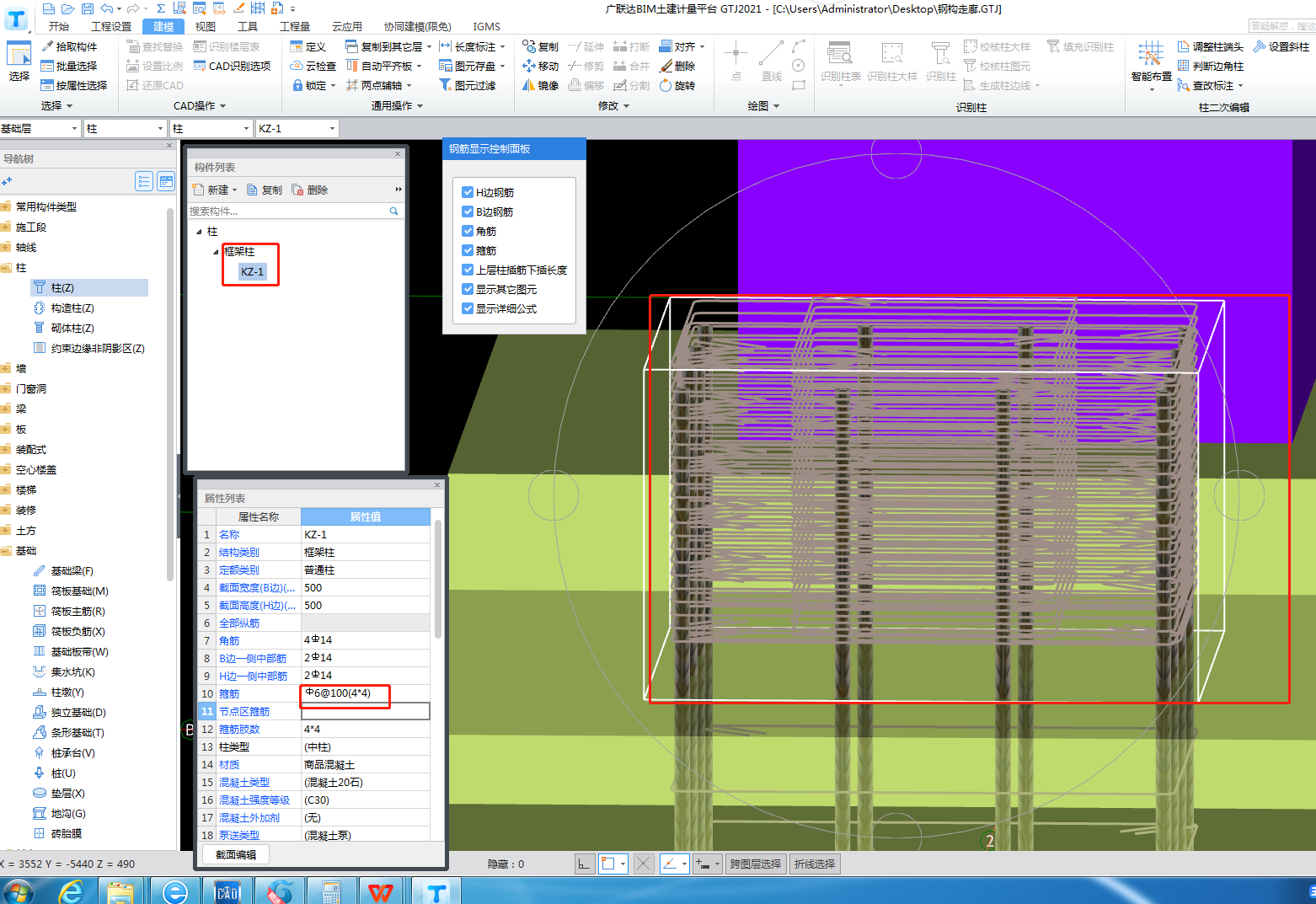Toggle the 角筋 corner rebar checkbox
This screenshot has width=1316, height=904.
468,231
